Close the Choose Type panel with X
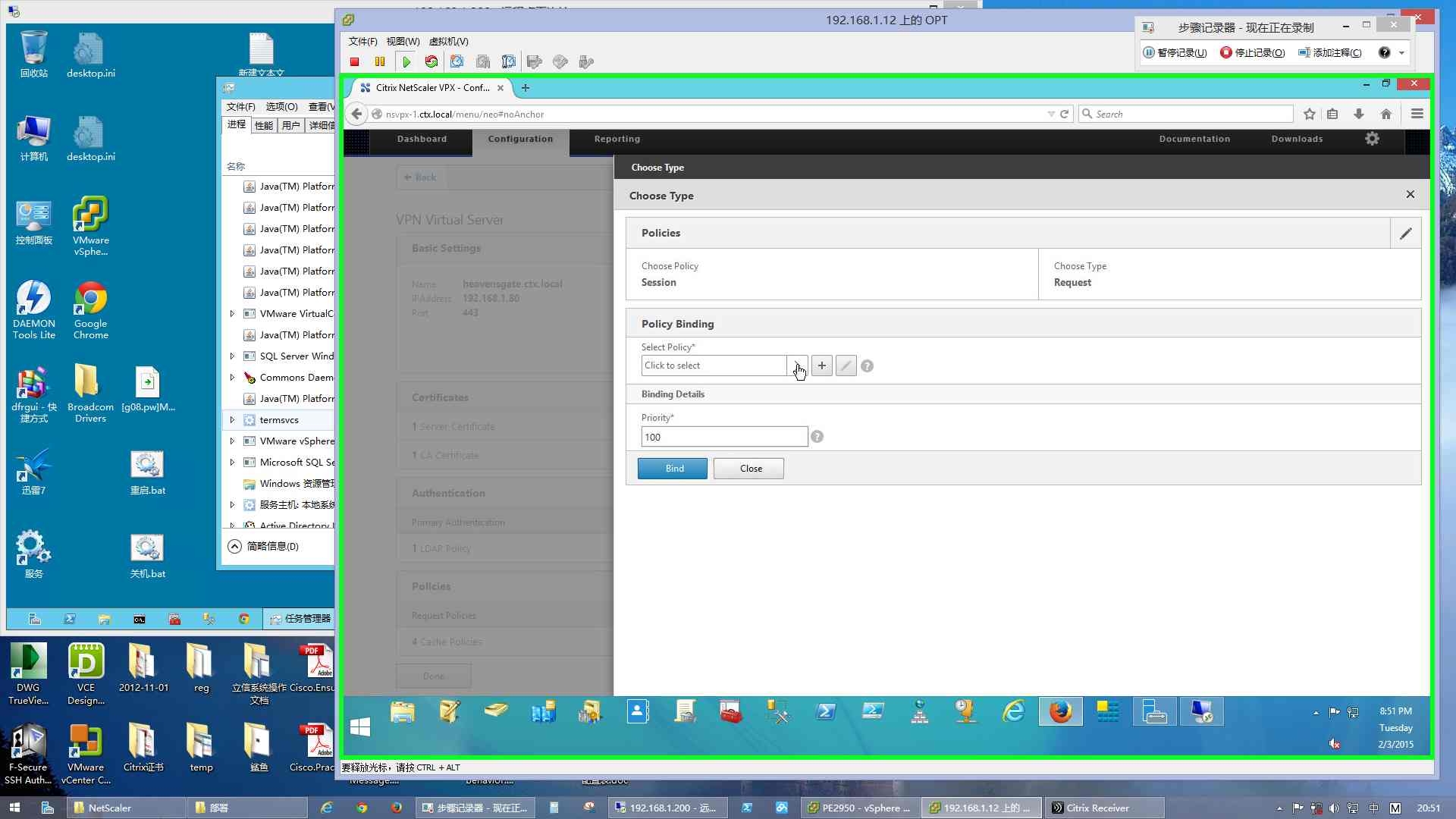1456x819 pixels. tap(1410, 195)
